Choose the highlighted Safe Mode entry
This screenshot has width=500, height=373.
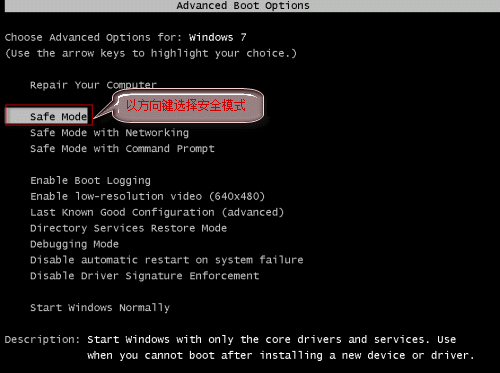[x=49, y=116]
